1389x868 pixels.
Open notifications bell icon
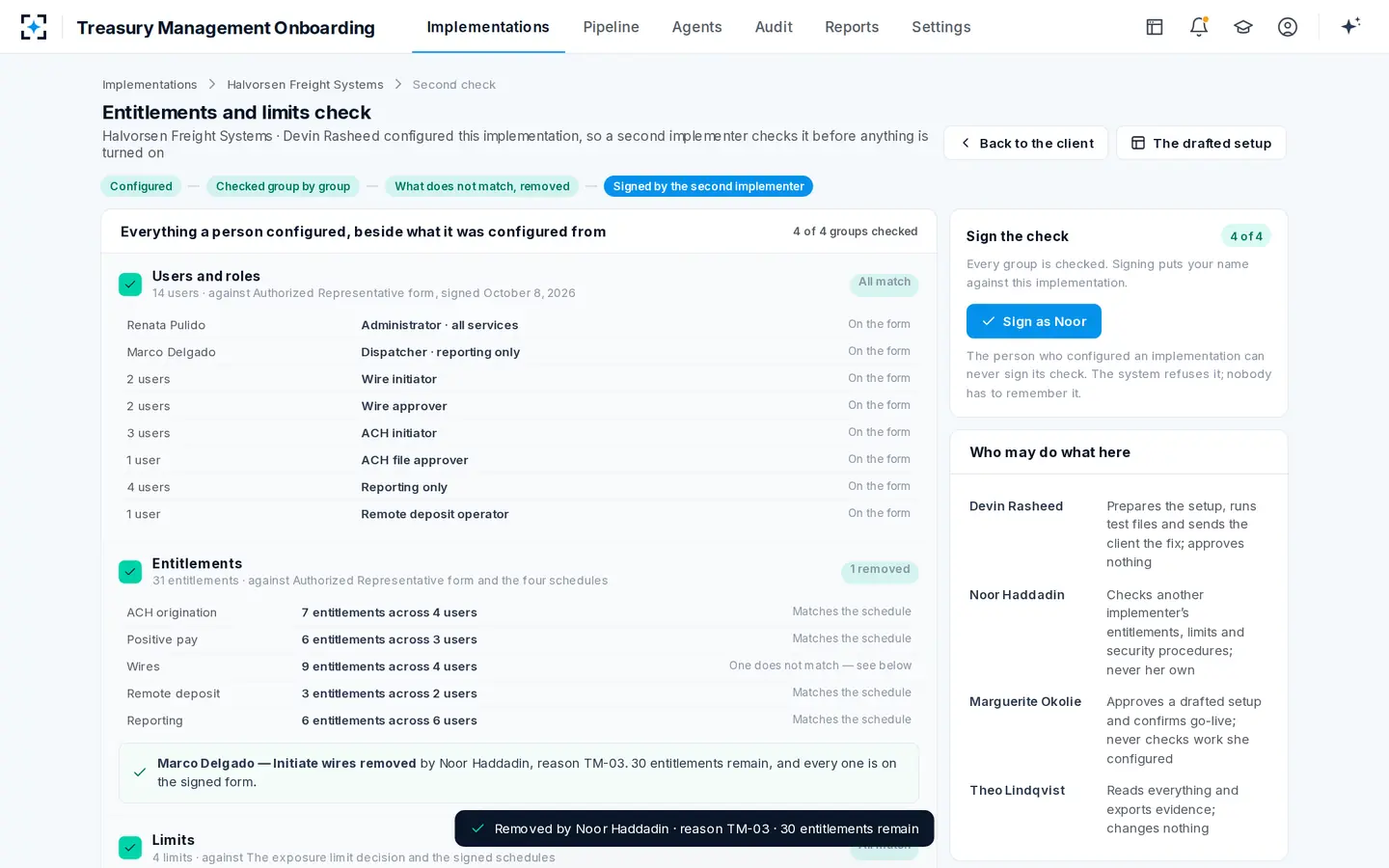pos(1199,27)
